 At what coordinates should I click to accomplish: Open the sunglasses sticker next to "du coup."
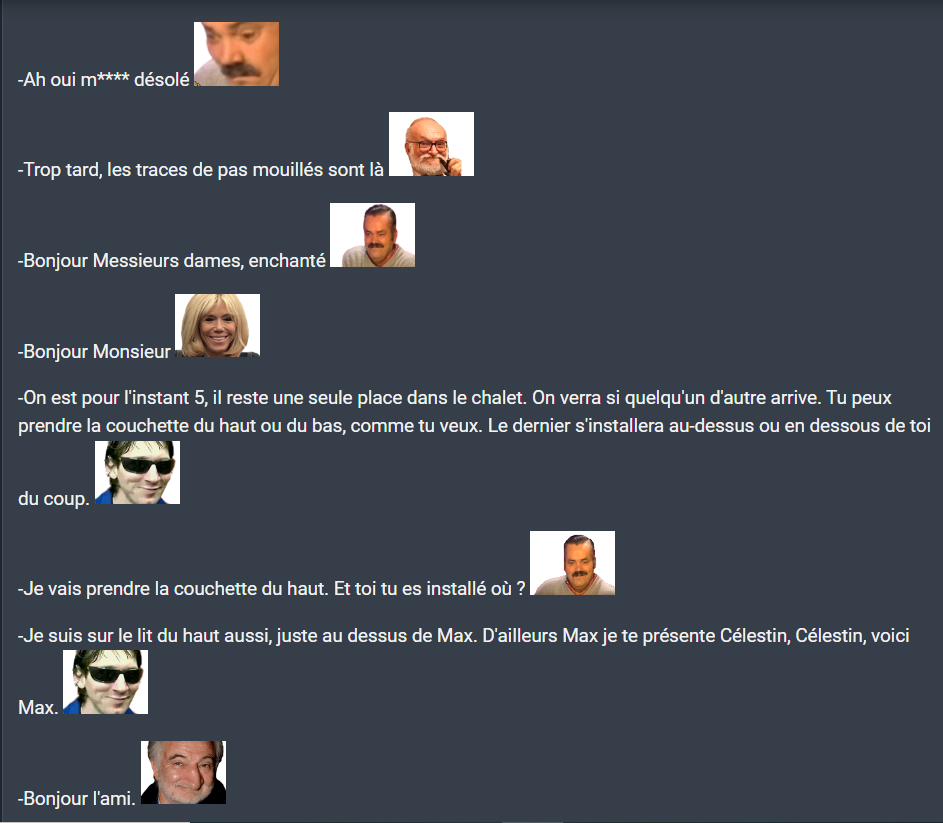coord(137,472)
